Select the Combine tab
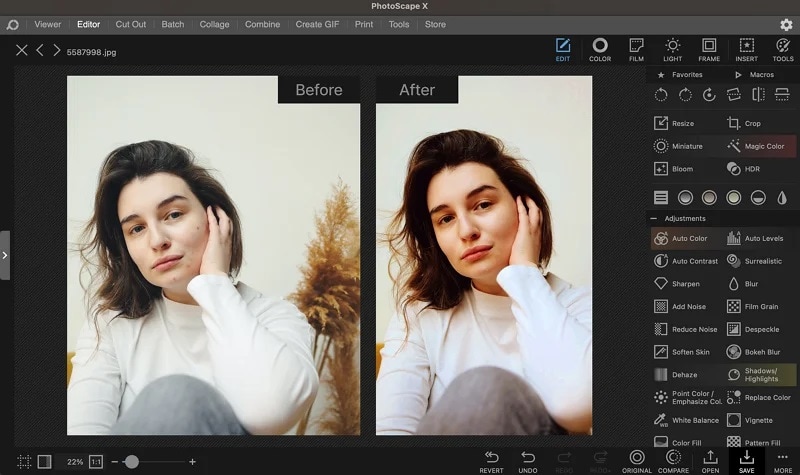 click(262, 24)
